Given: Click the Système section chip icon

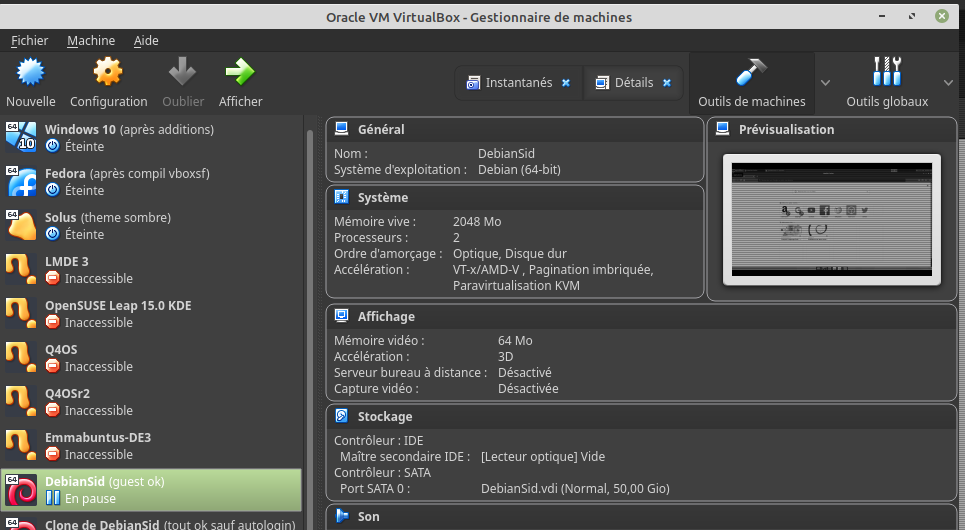Looking at the screenshot, I should (342, 197).
